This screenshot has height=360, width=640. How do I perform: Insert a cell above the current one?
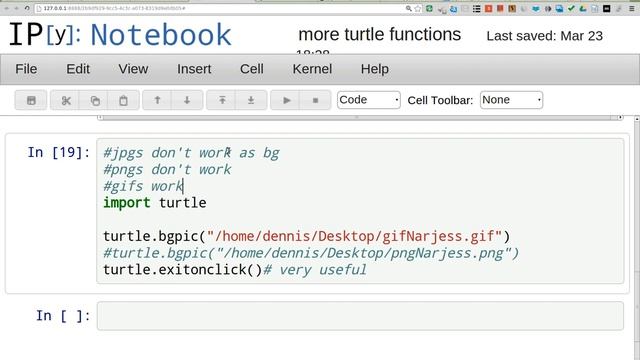click(x=222, y=100)
